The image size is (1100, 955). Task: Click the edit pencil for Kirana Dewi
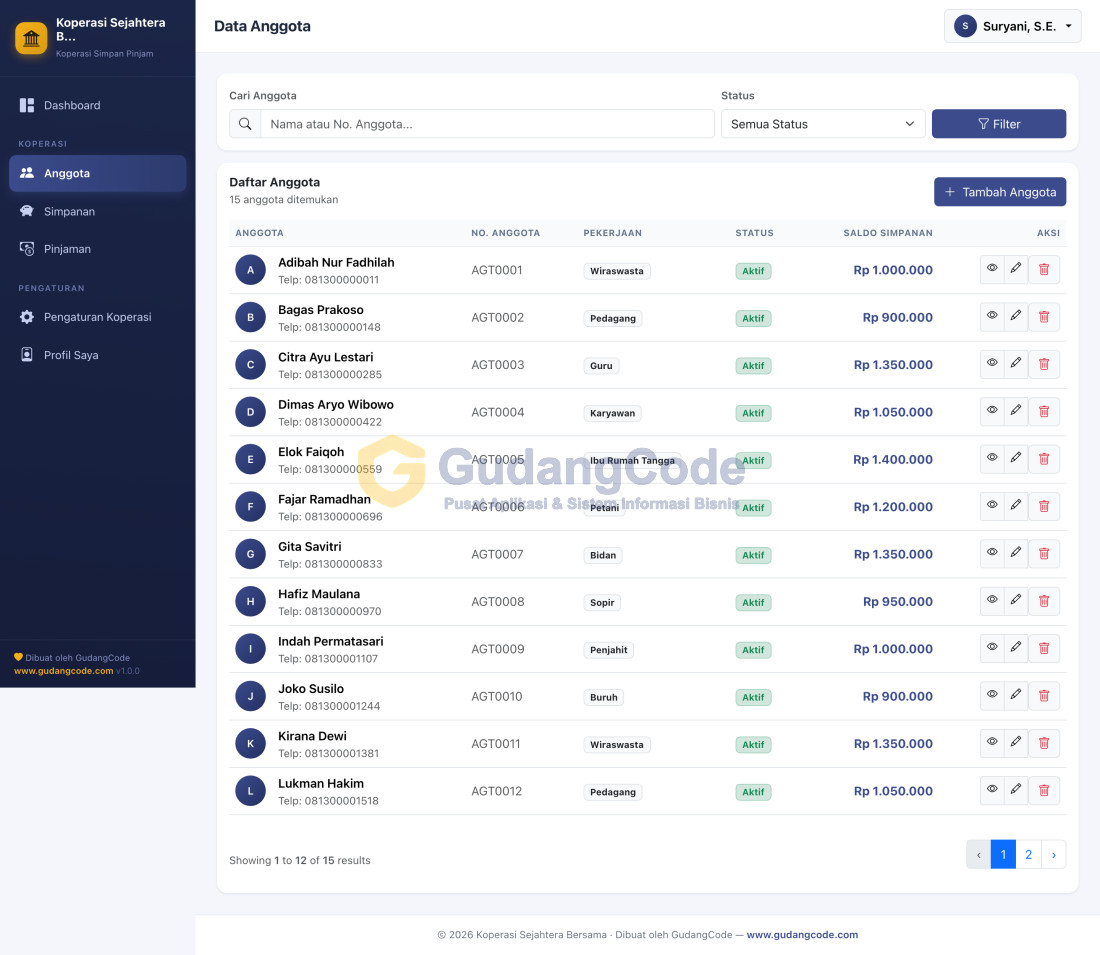pyautogui.click(x=1016, y=743)
